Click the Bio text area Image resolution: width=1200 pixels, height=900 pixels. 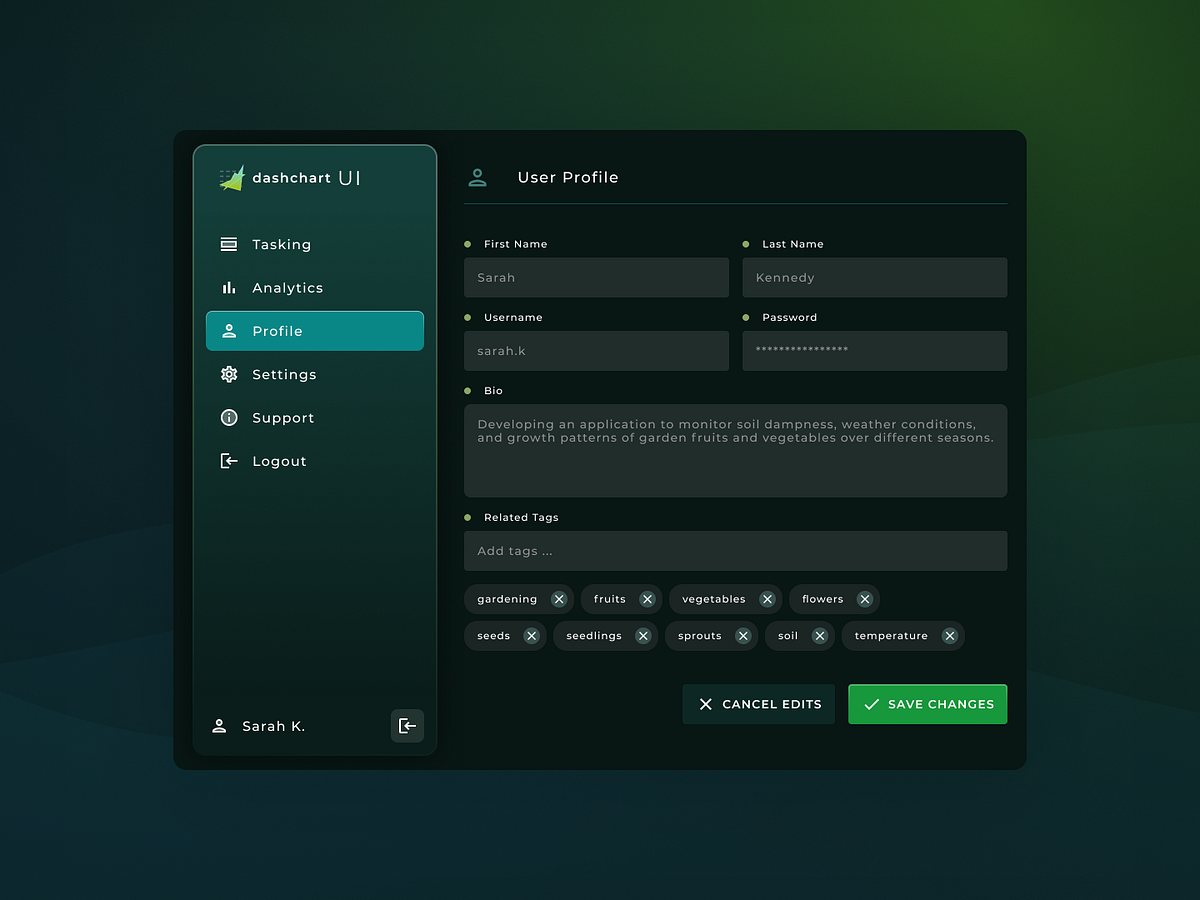[735, 450]
